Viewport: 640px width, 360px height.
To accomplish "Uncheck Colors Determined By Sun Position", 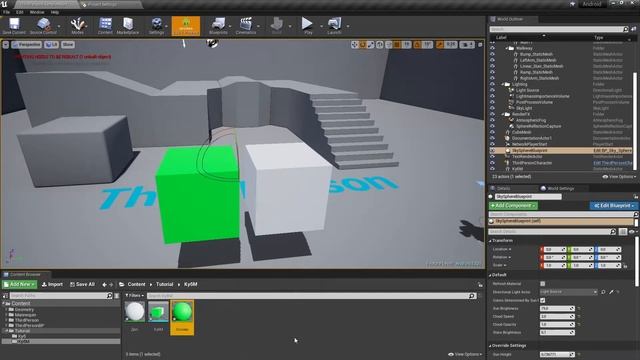I will coord(542,300).
